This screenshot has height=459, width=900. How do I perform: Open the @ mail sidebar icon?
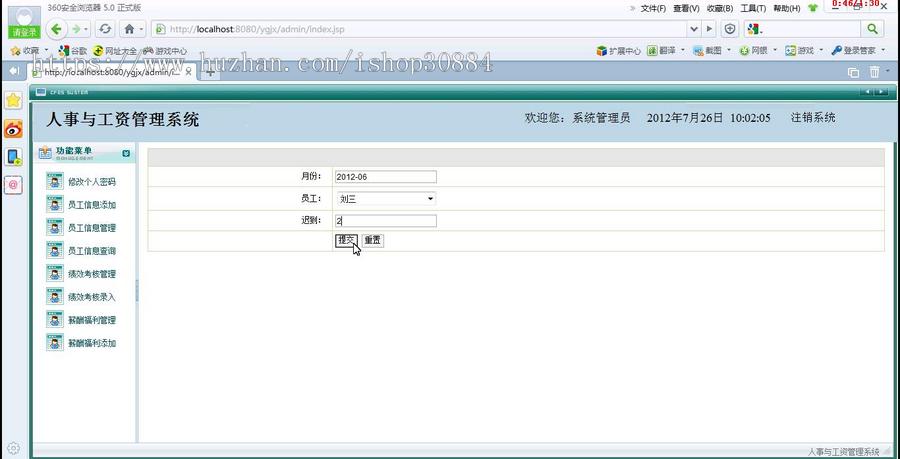[13, 185]
